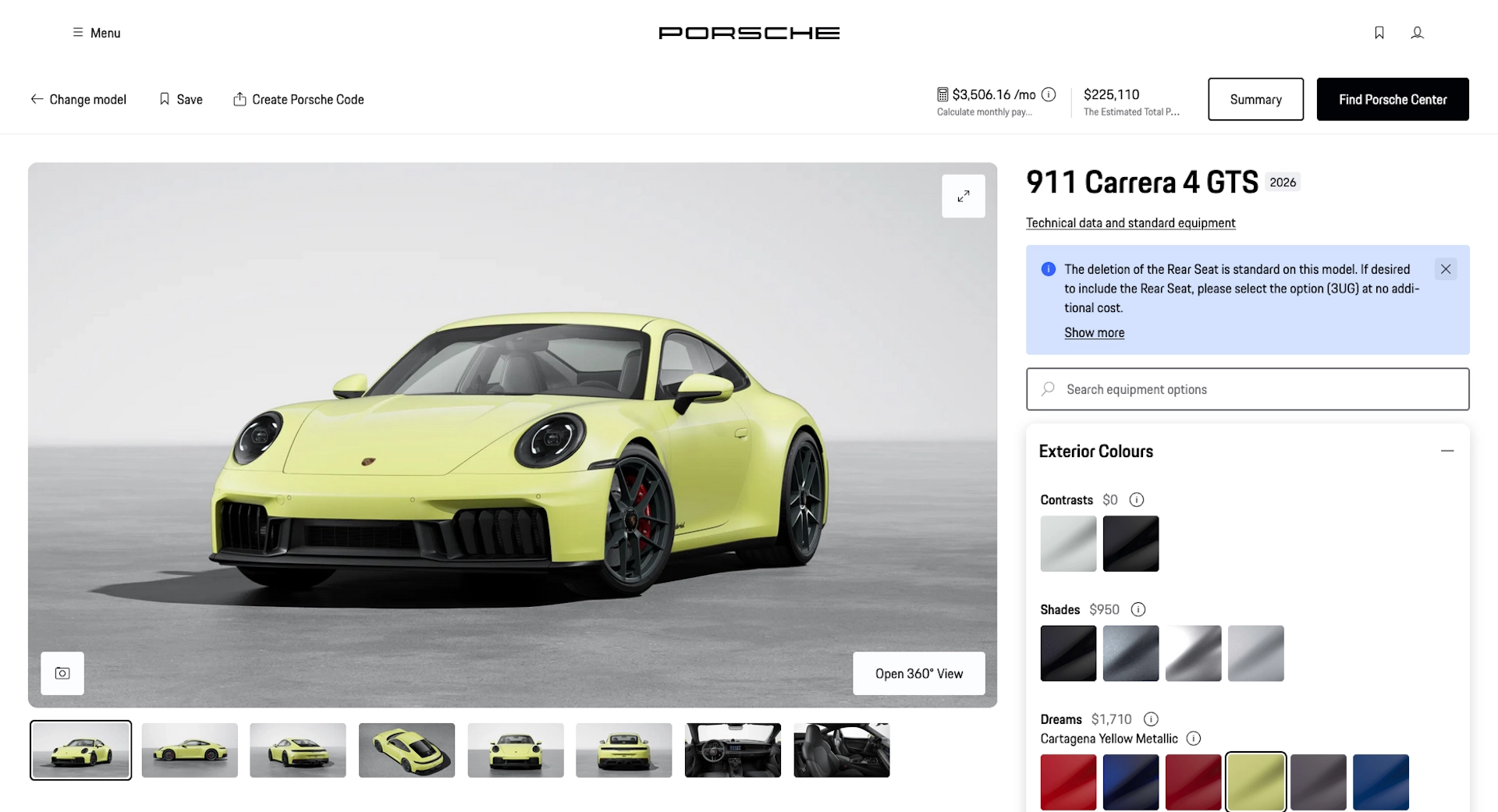Screen dimensions: 1498x812
Task: Click the camera icon on car image
Action: pos(62,673)
